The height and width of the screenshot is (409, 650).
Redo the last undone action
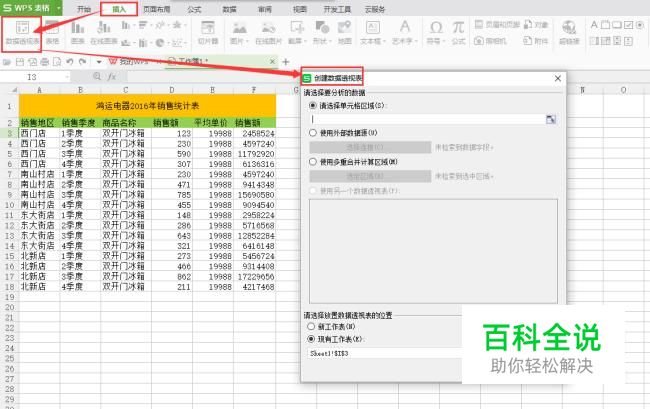[x=82, y=62]
